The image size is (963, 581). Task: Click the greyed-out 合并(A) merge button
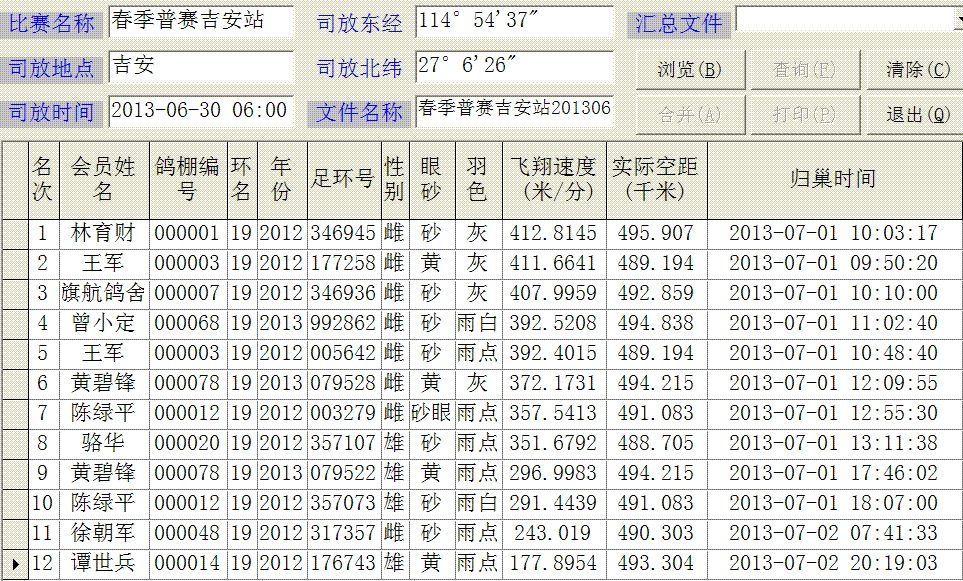point(689,115)
